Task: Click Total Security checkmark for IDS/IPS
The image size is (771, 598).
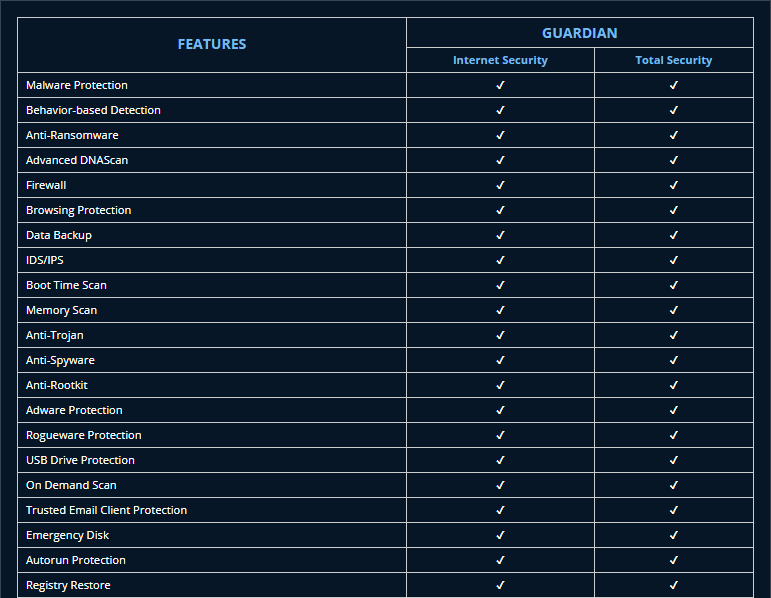Action: (674, 260)
